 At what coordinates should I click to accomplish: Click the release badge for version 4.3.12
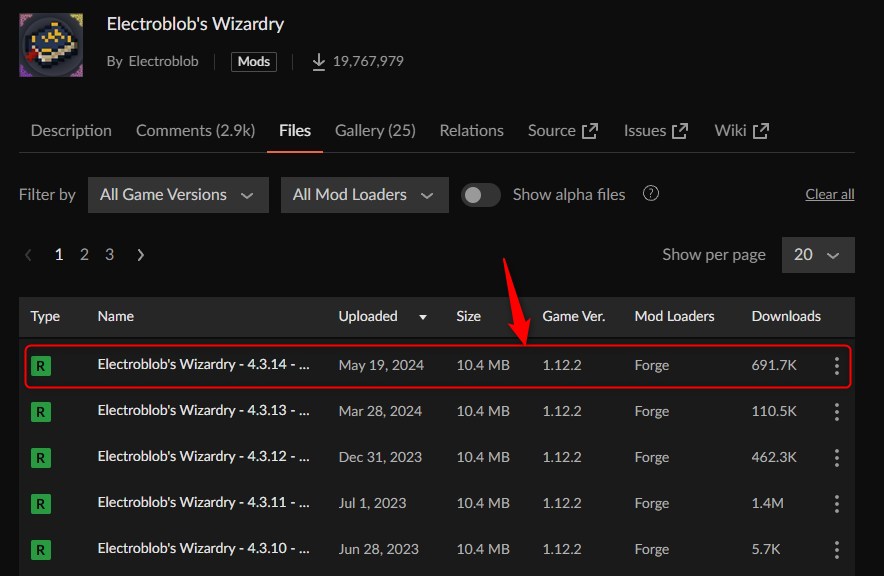pyautogui.click(x=41, y=458)
